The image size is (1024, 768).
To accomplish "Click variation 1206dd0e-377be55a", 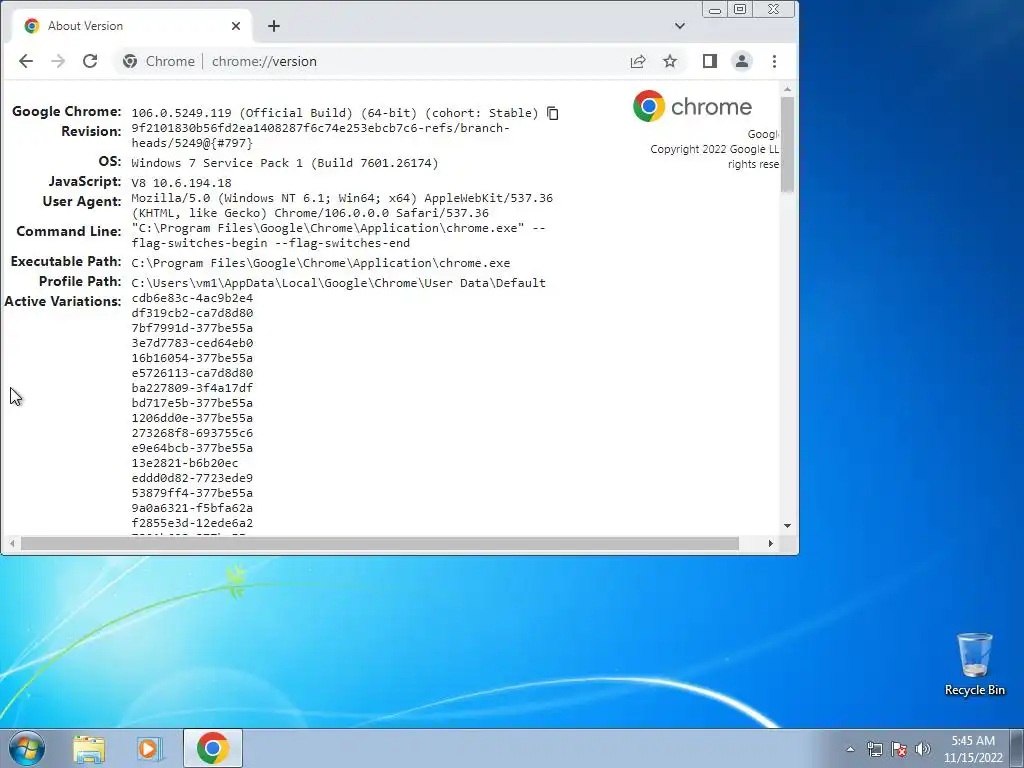I will tap(192, 418).
